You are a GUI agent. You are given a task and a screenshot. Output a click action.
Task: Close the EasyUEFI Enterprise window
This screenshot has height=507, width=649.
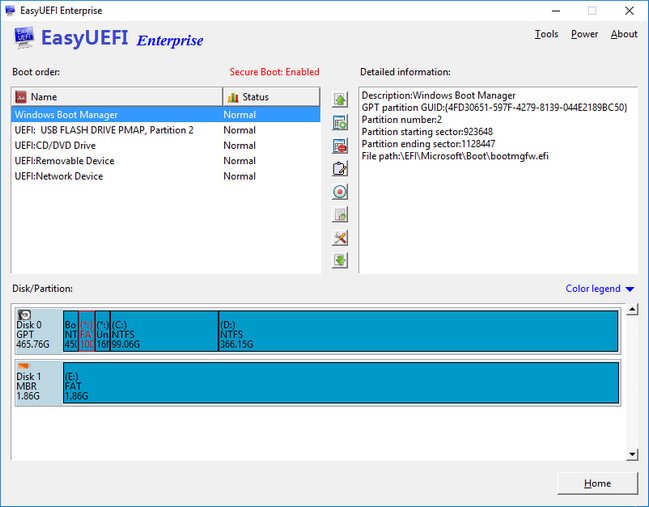pos(629,11)
